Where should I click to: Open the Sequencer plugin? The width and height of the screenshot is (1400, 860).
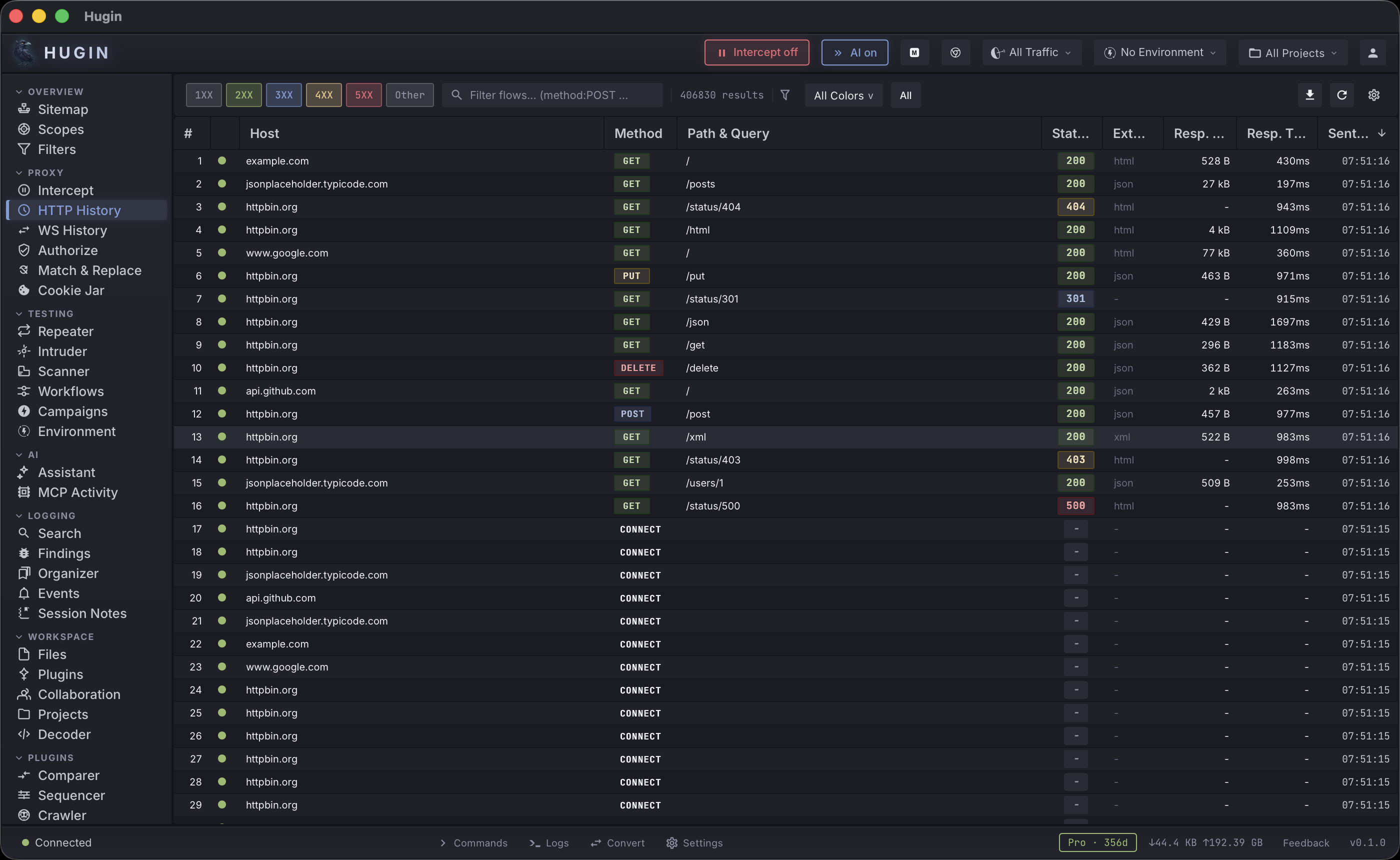pyautogui.click(x=71, y=795)
